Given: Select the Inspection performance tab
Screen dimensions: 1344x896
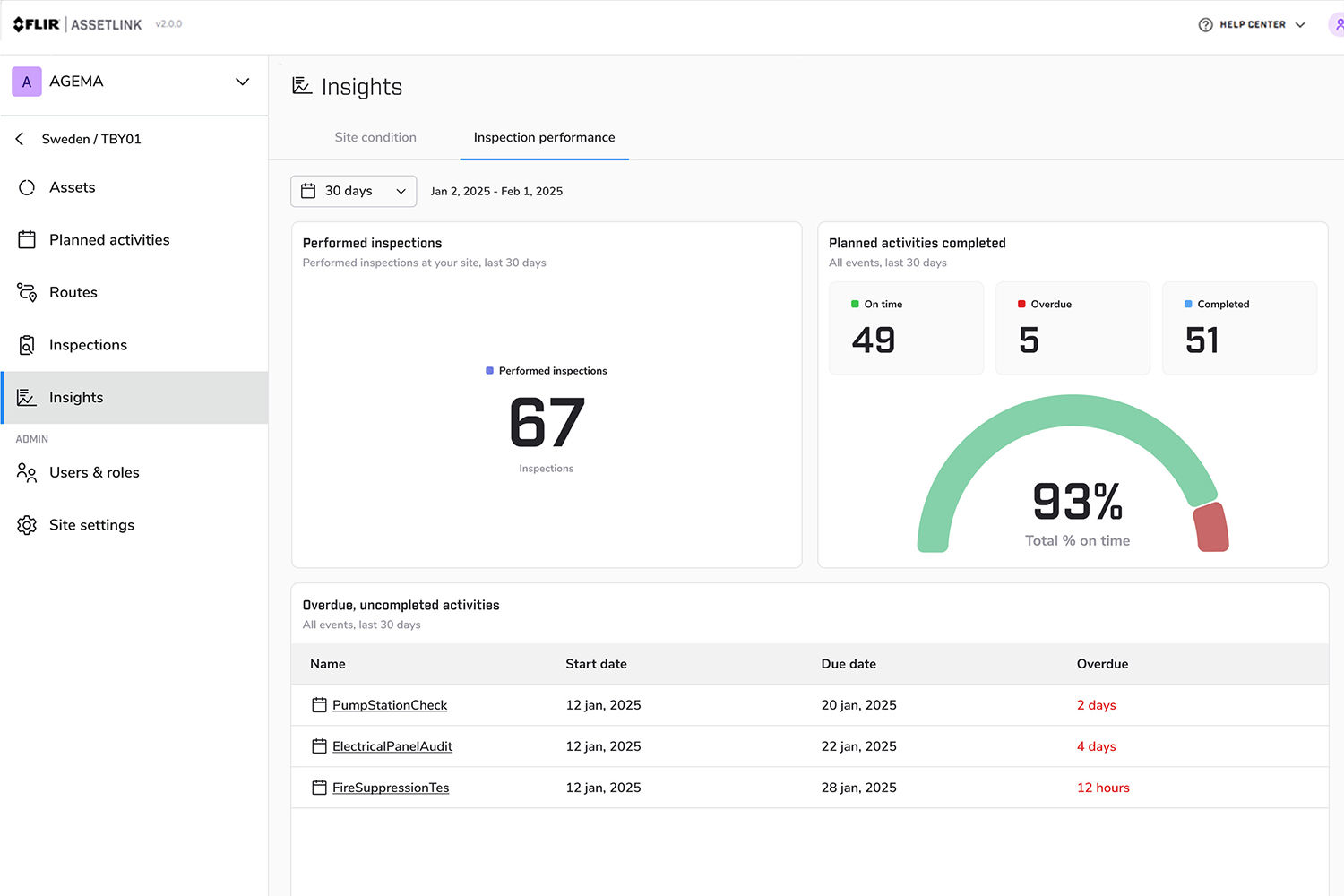Looking at the screenshot, I should coord(544,137).
